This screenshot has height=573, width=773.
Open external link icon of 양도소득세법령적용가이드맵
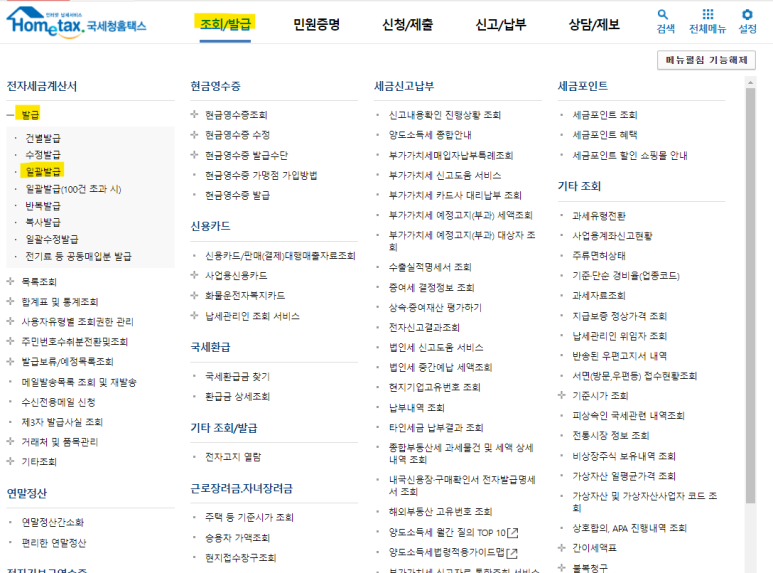click(x=512, y=553)
